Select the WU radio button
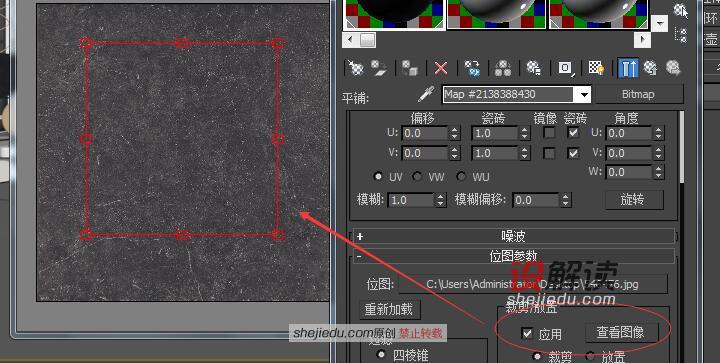 pyautogui.click(x=461, y=177)
